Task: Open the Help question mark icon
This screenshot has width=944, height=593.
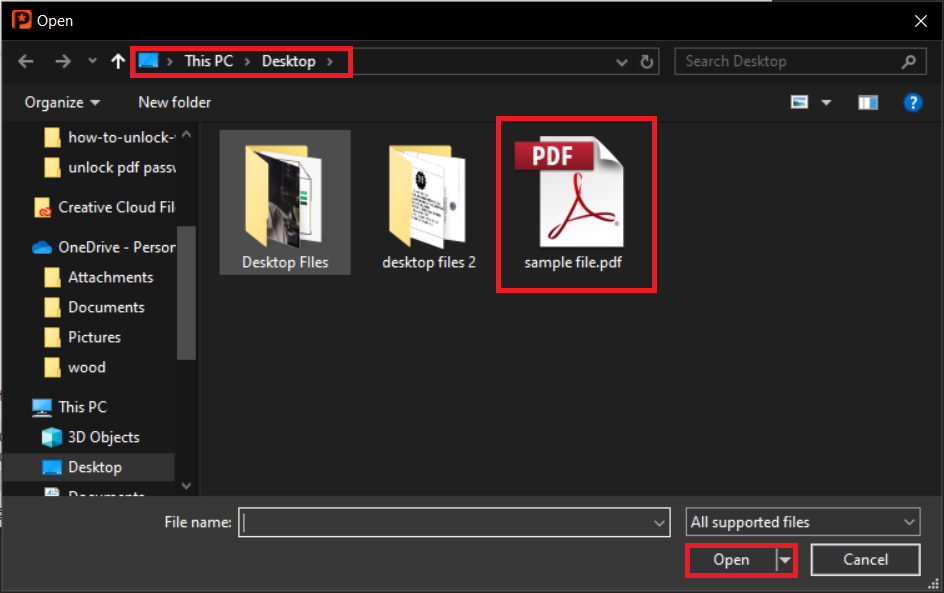Action: tap(913, 102)
